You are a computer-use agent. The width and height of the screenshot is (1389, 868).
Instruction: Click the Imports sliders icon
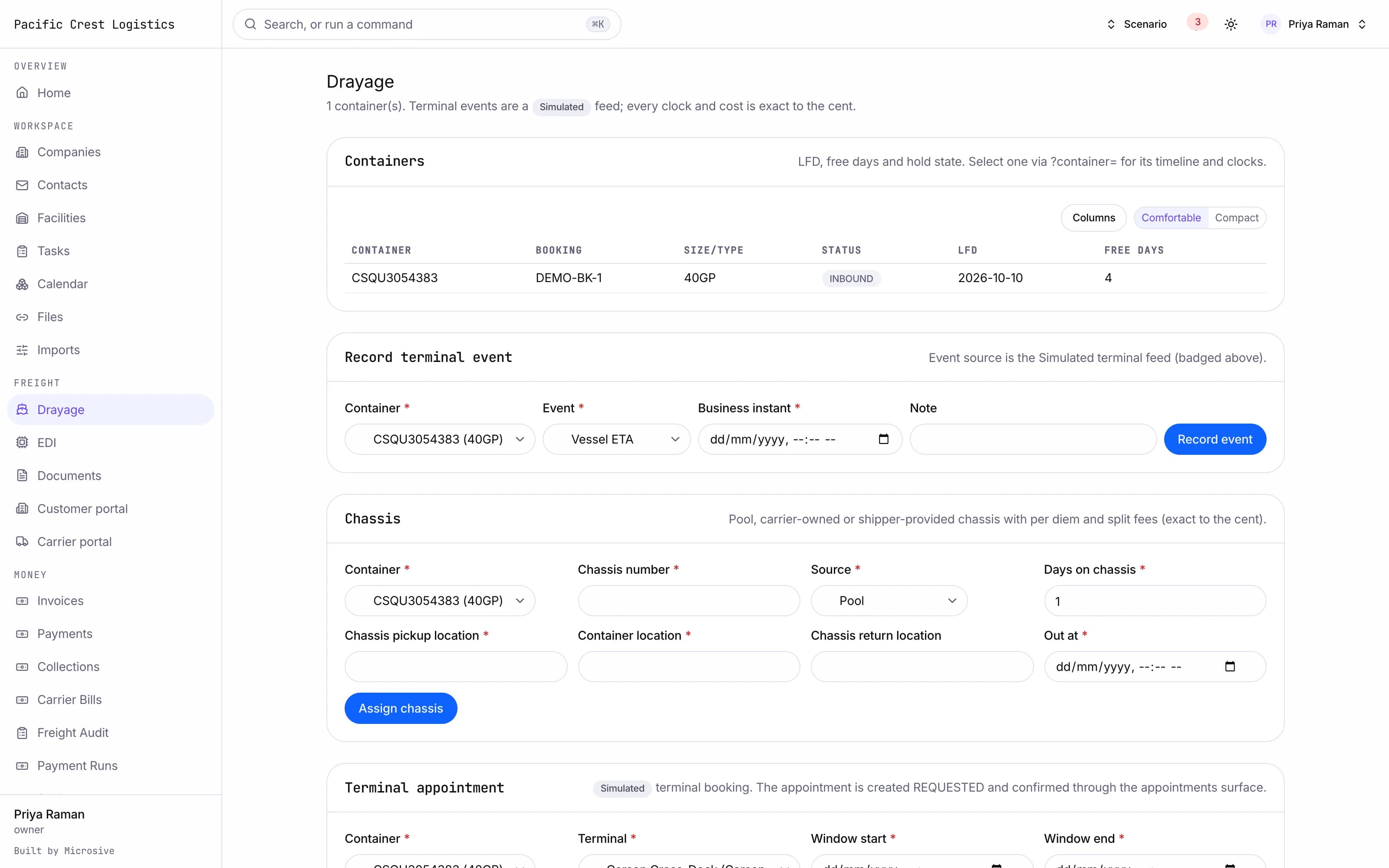point(22,350)
